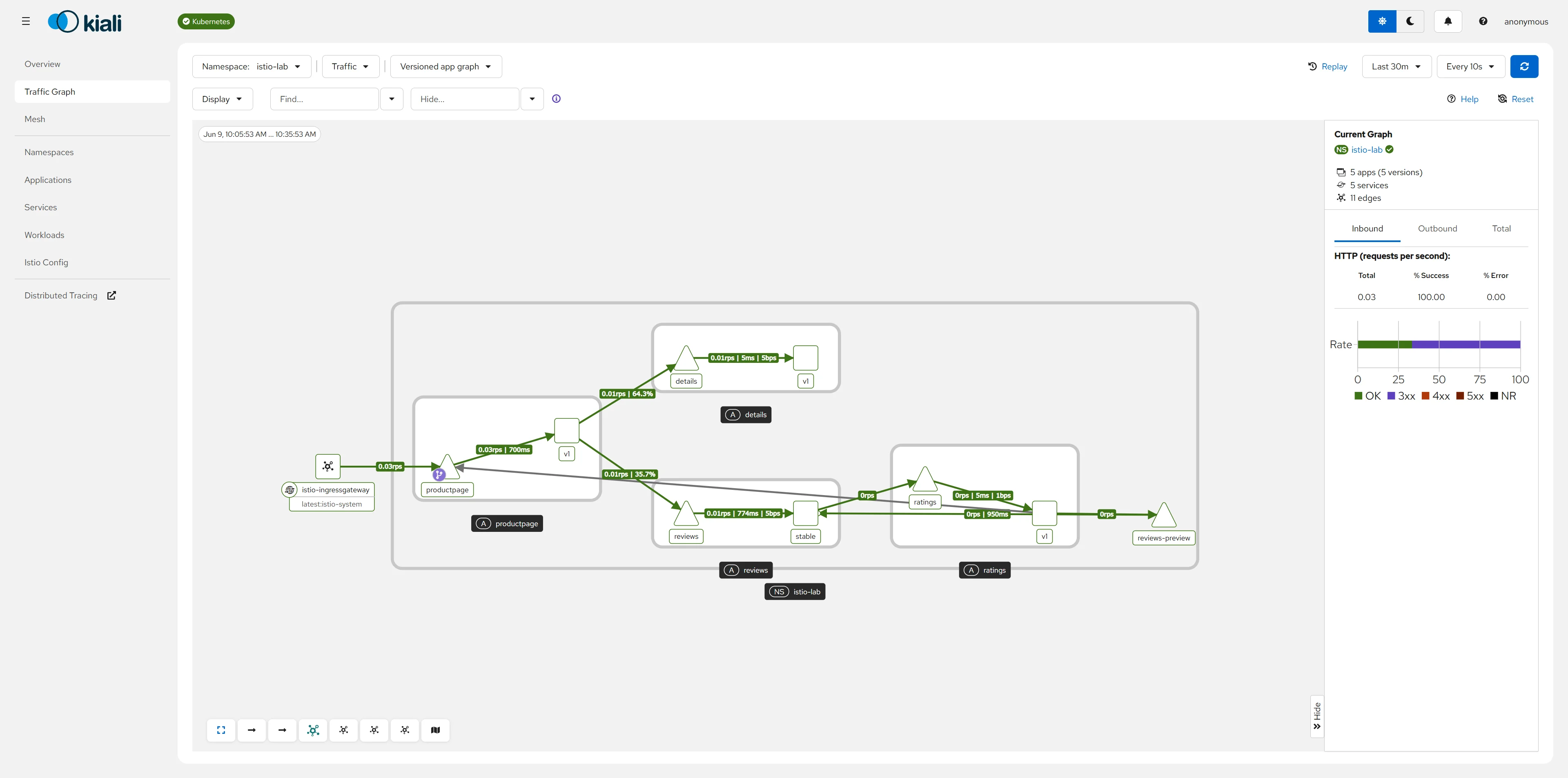
Task: Click the purple 3xx segment of Rate bar
Action: tap(1466, 344)
